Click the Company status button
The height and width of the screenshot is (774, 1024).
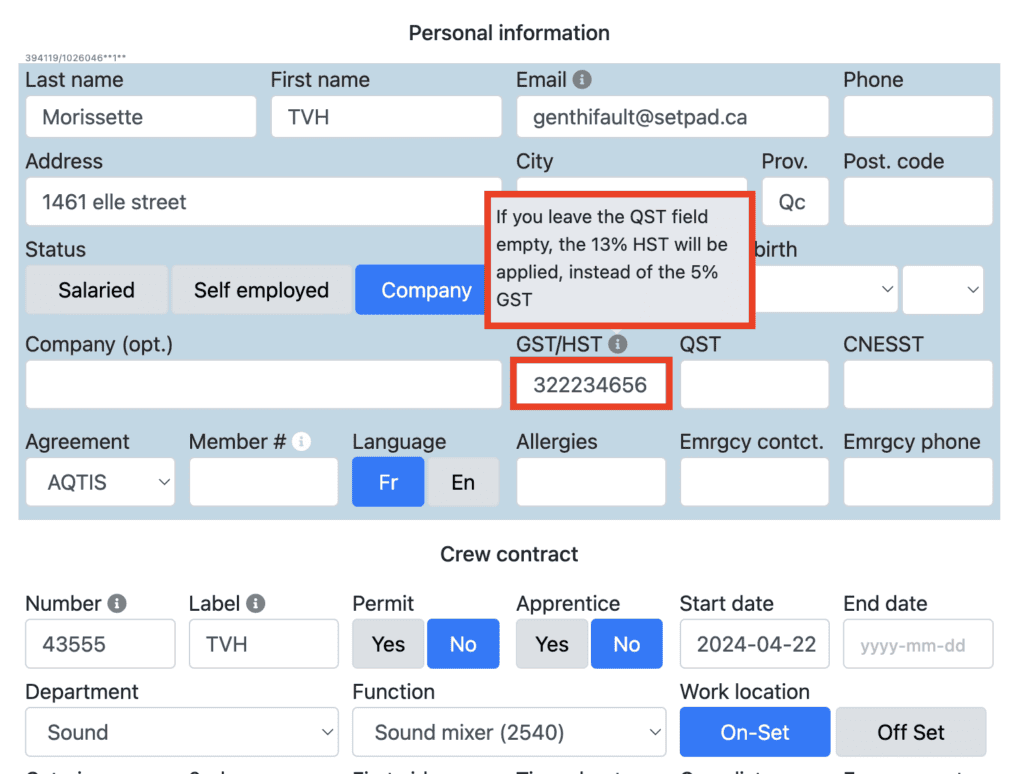426,290
